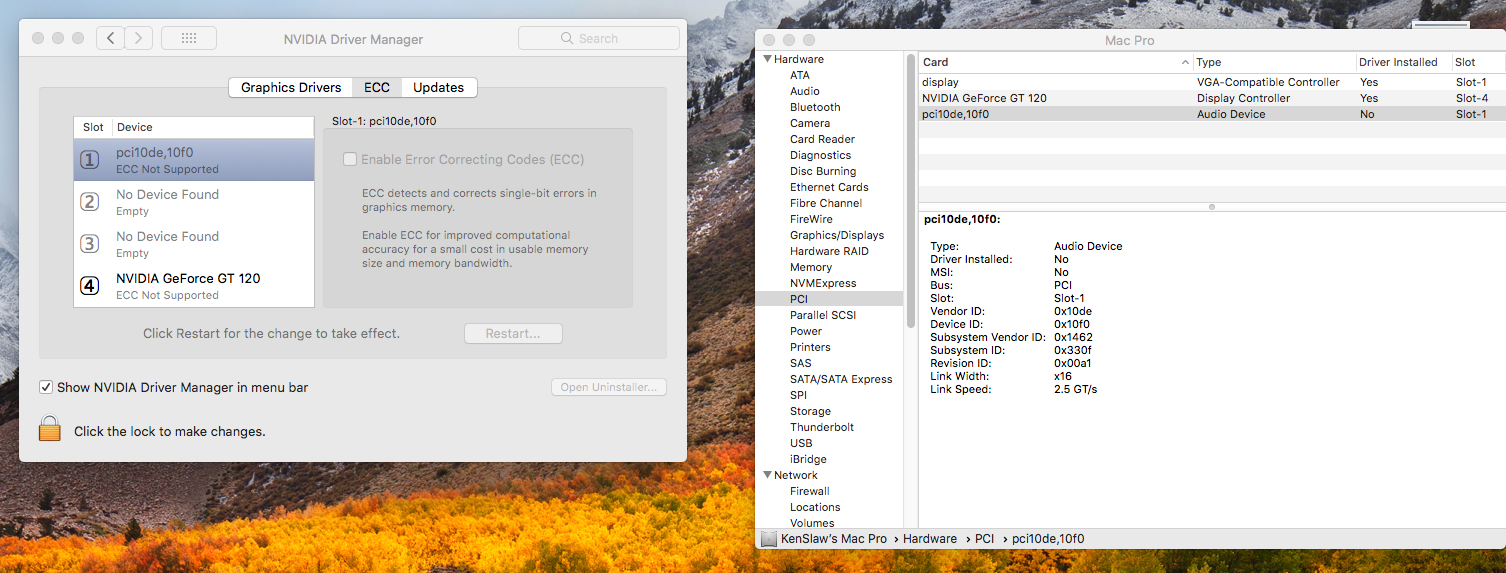Select SPI in the Hardware list

pyautogui.click(x=798, y=395)
